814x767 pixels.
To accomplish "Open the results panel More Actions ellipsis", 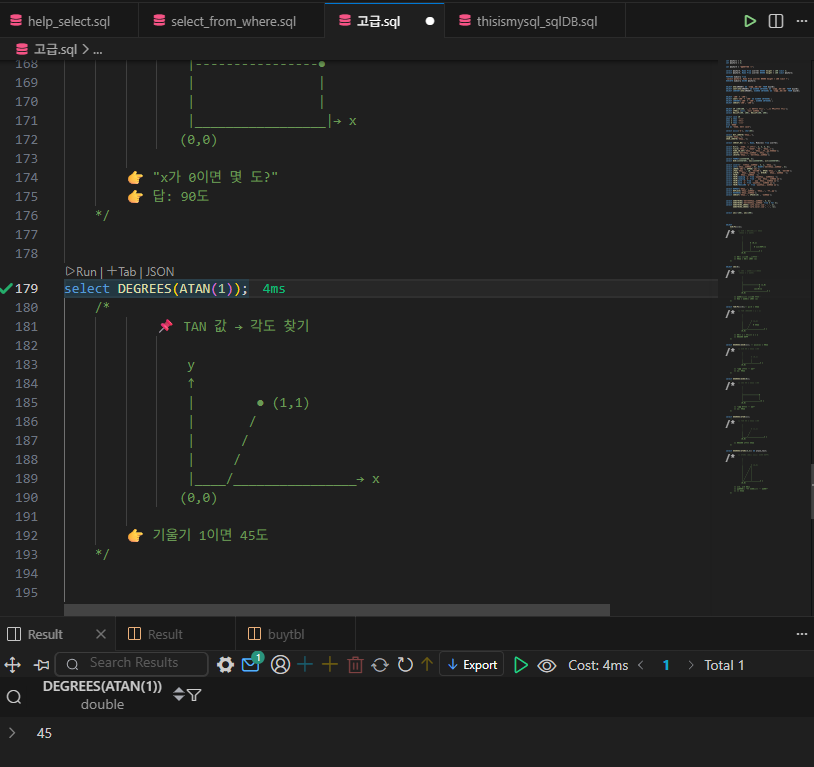I will (x=802, y=634).
